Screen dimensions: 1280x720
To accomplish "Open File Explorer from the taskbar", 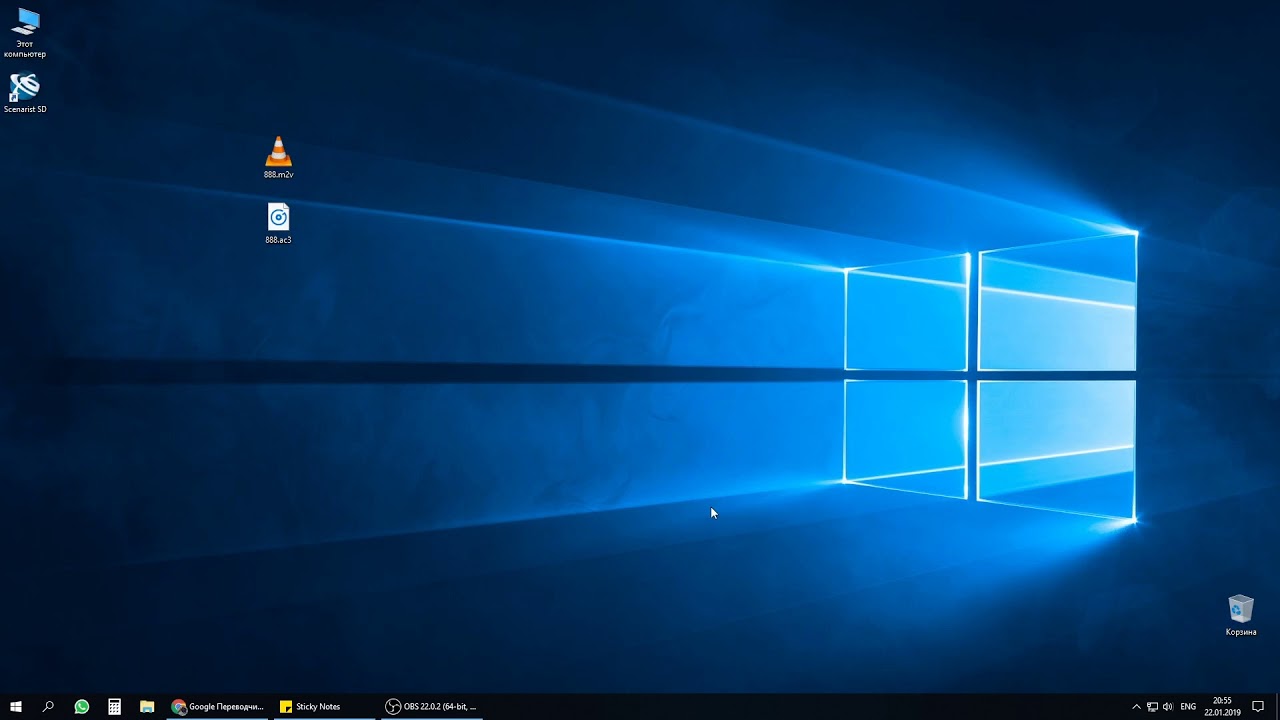I will point(147,706).
